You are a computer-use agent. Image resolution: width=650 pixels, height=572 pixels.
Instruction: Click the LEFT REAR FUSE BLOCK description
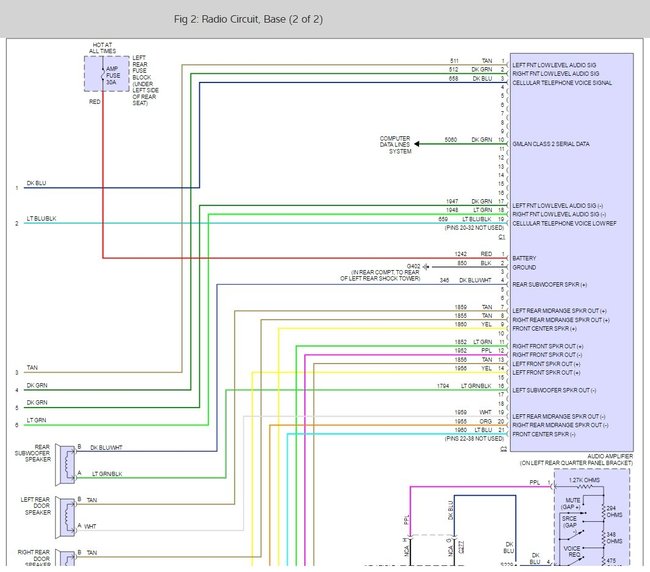pos(145,80)
